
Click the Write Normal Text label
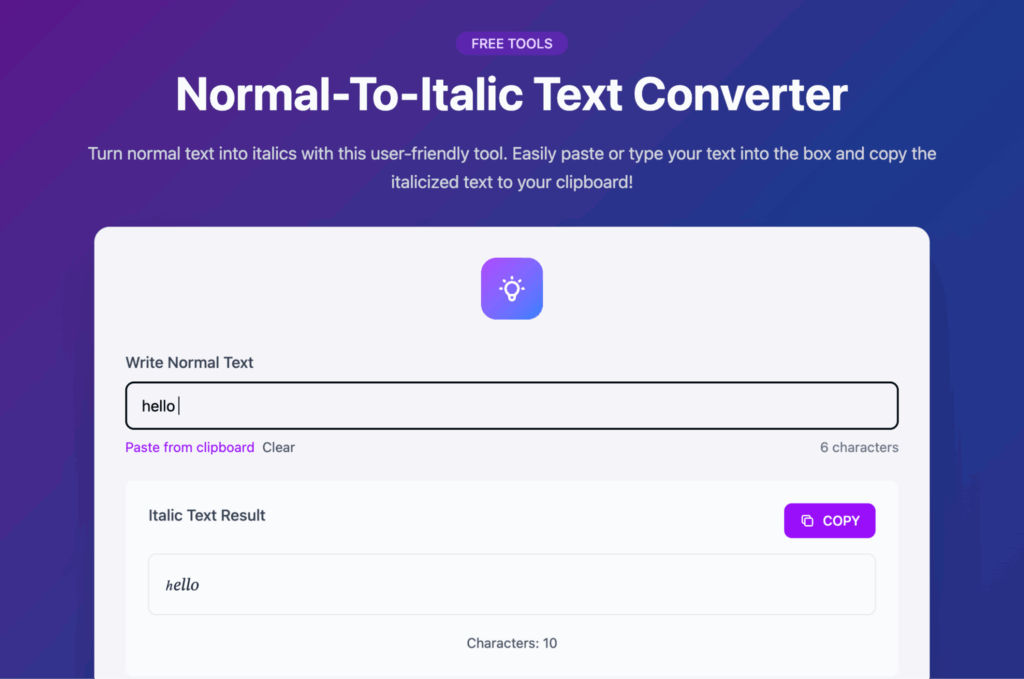(189, 363)
